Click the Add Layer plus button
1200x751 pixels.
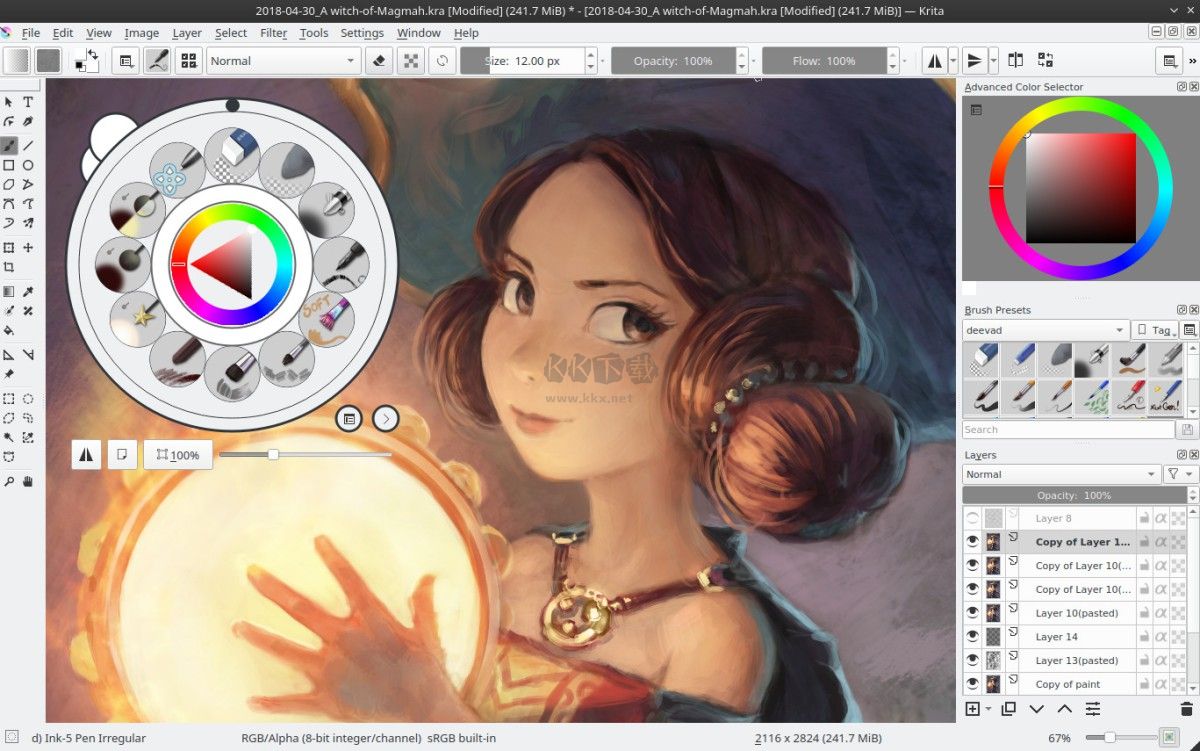pos(973,709)
